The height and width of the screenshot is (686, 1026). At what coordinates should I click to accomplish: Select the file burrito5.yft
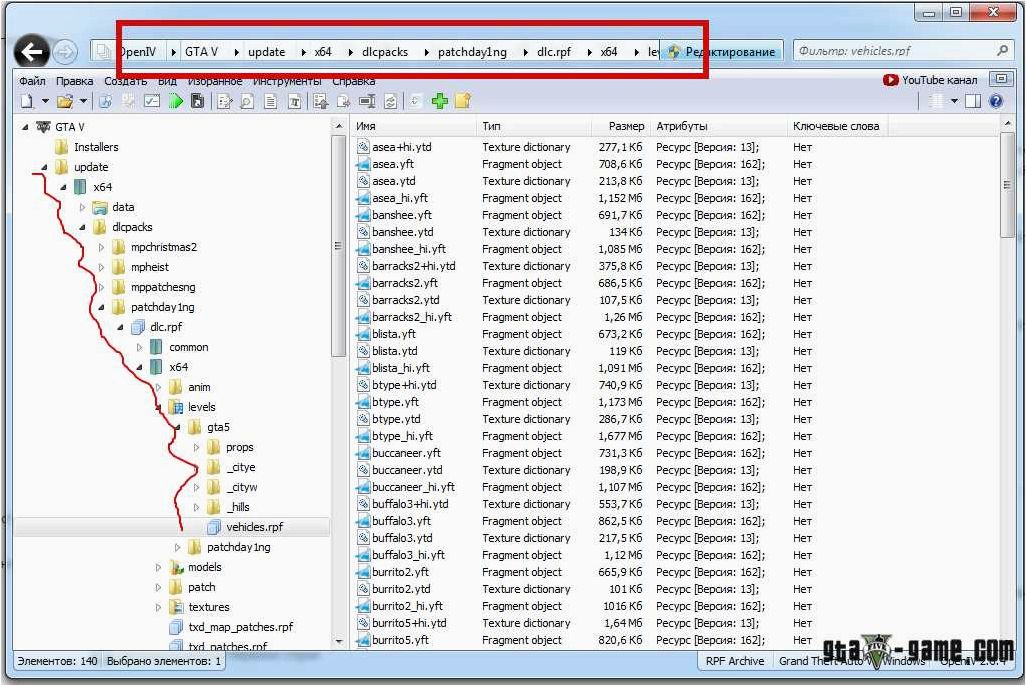[400, 641]
